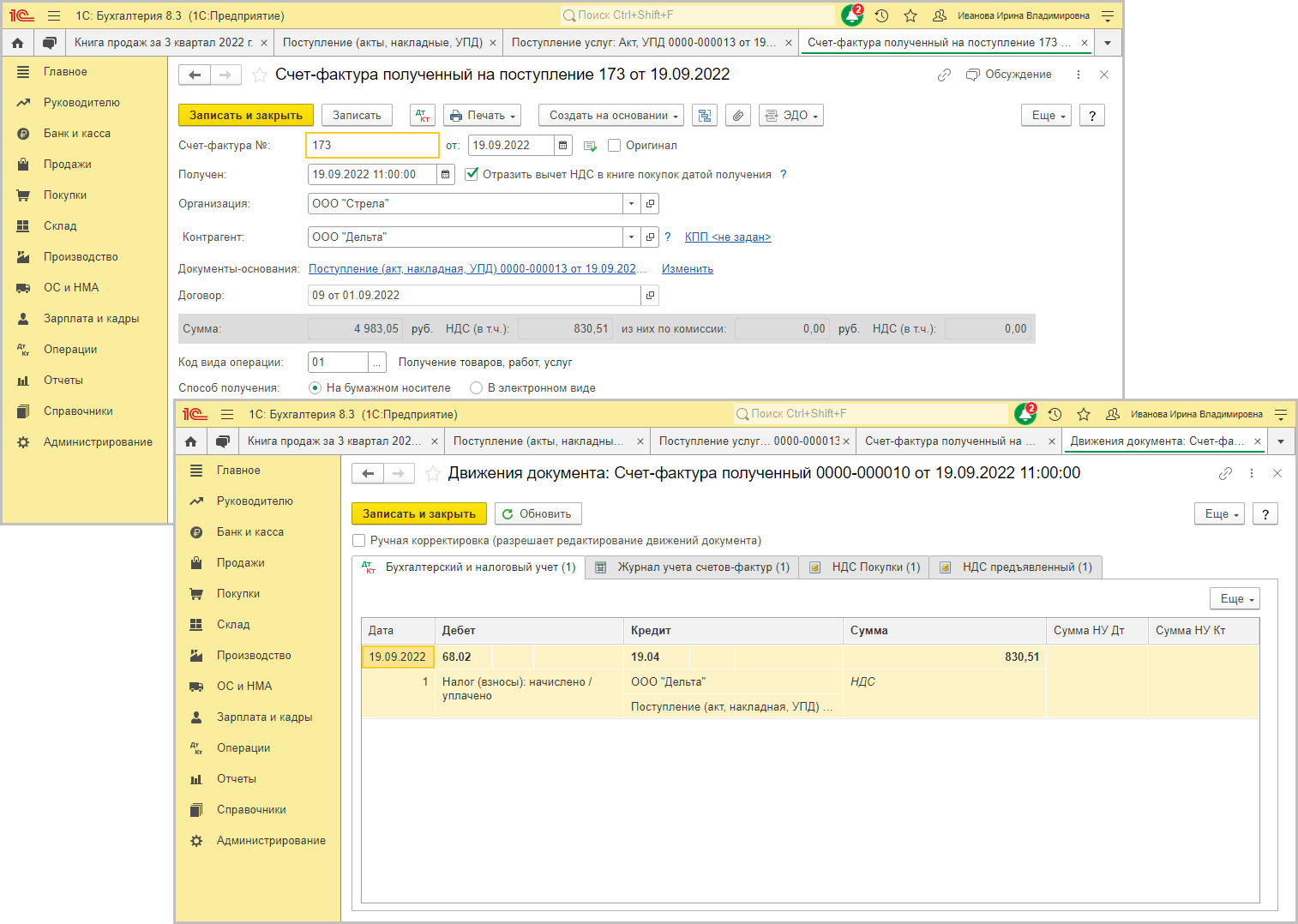The height and width of the screenshot is (924, 1298).
Task: Add Движения документа to favorites with the star
Action: point(433,474)
